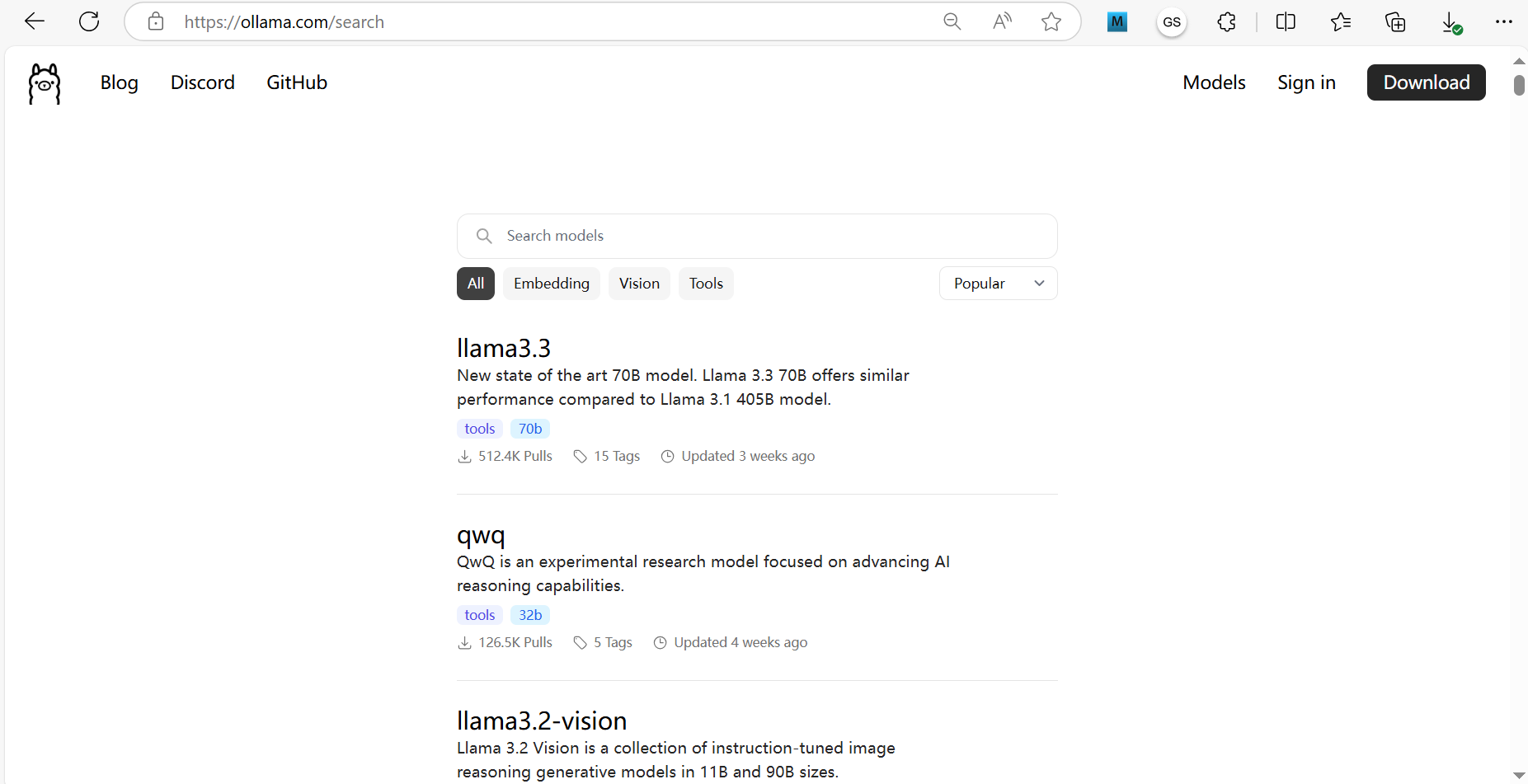Open the Extensions puzzle icon

(x=1226, y=21)
